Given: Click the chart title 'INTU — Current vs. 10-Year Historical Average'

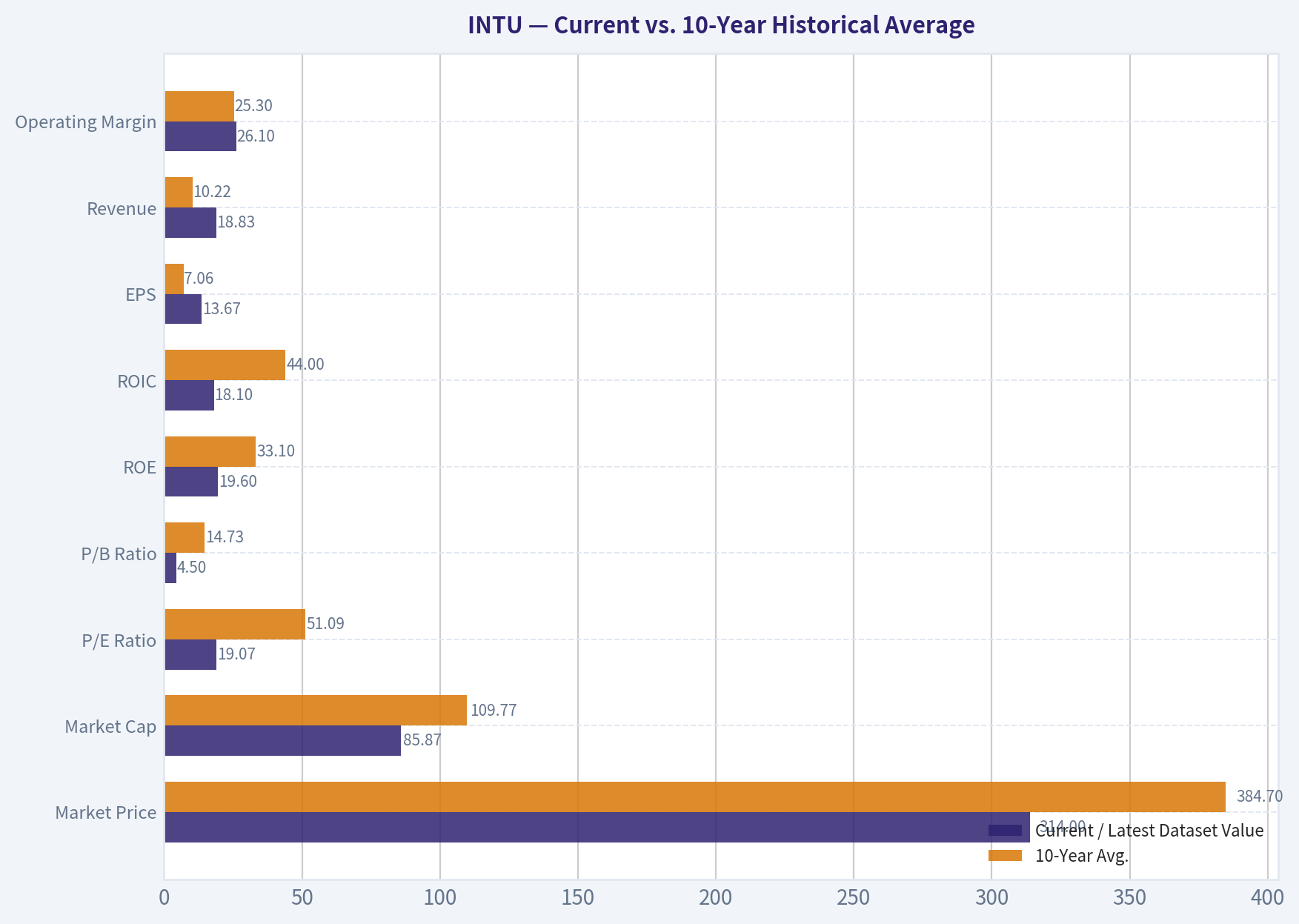Looking at the screenshot, I should tap(721, 25).
